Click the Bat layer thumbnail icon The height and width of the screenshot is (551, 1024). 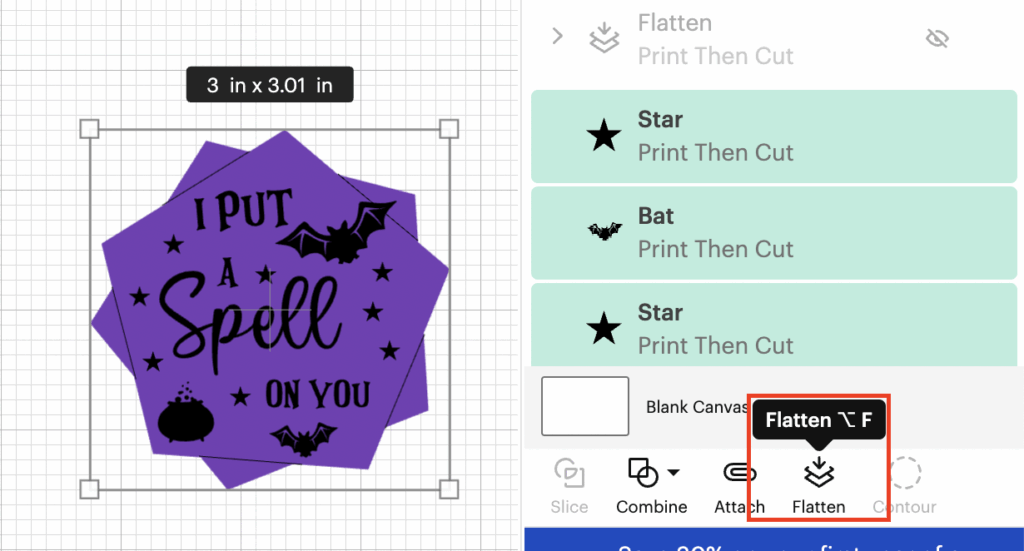click(x=604, y=232)
